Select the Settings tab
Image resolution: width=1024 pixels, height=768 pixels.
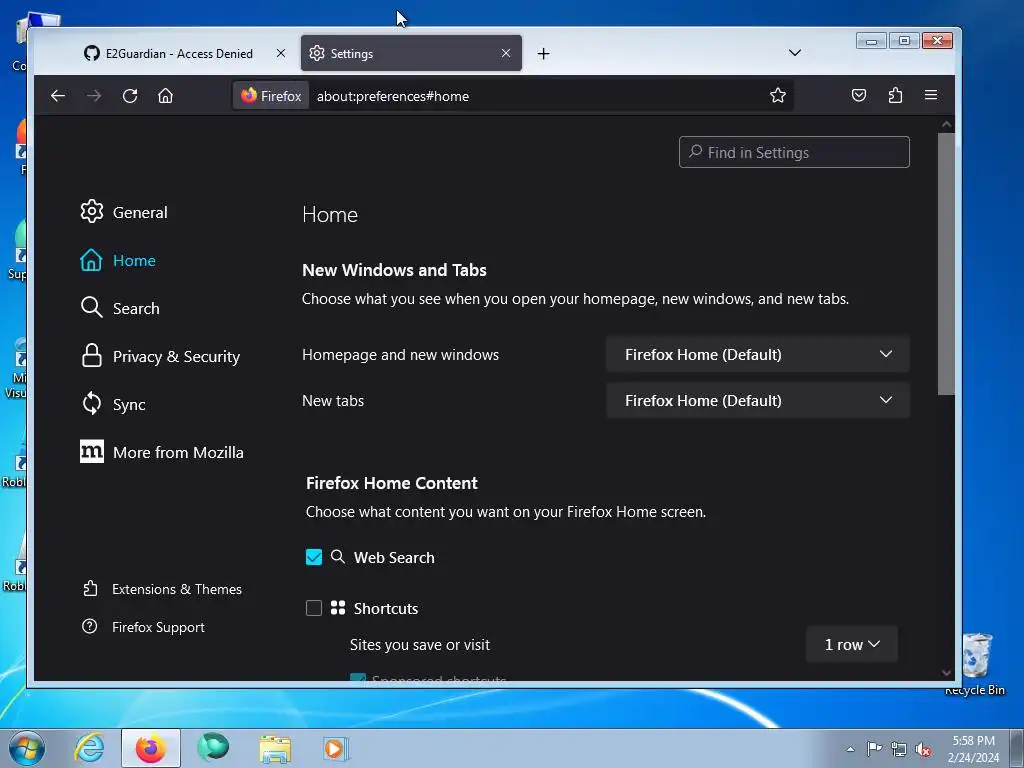click(411, 54)
